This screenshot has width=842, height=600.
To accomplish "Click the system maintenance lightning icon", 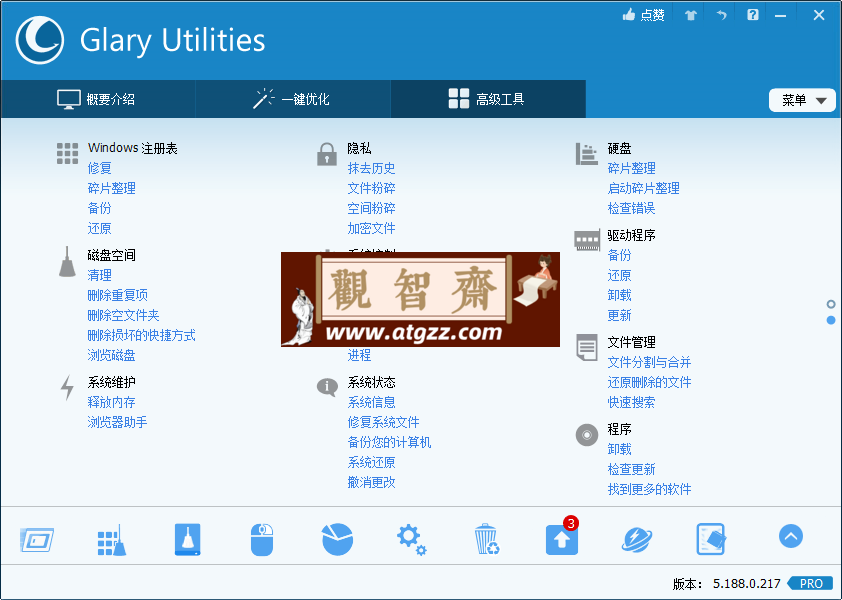I will (x=67, y=387).
